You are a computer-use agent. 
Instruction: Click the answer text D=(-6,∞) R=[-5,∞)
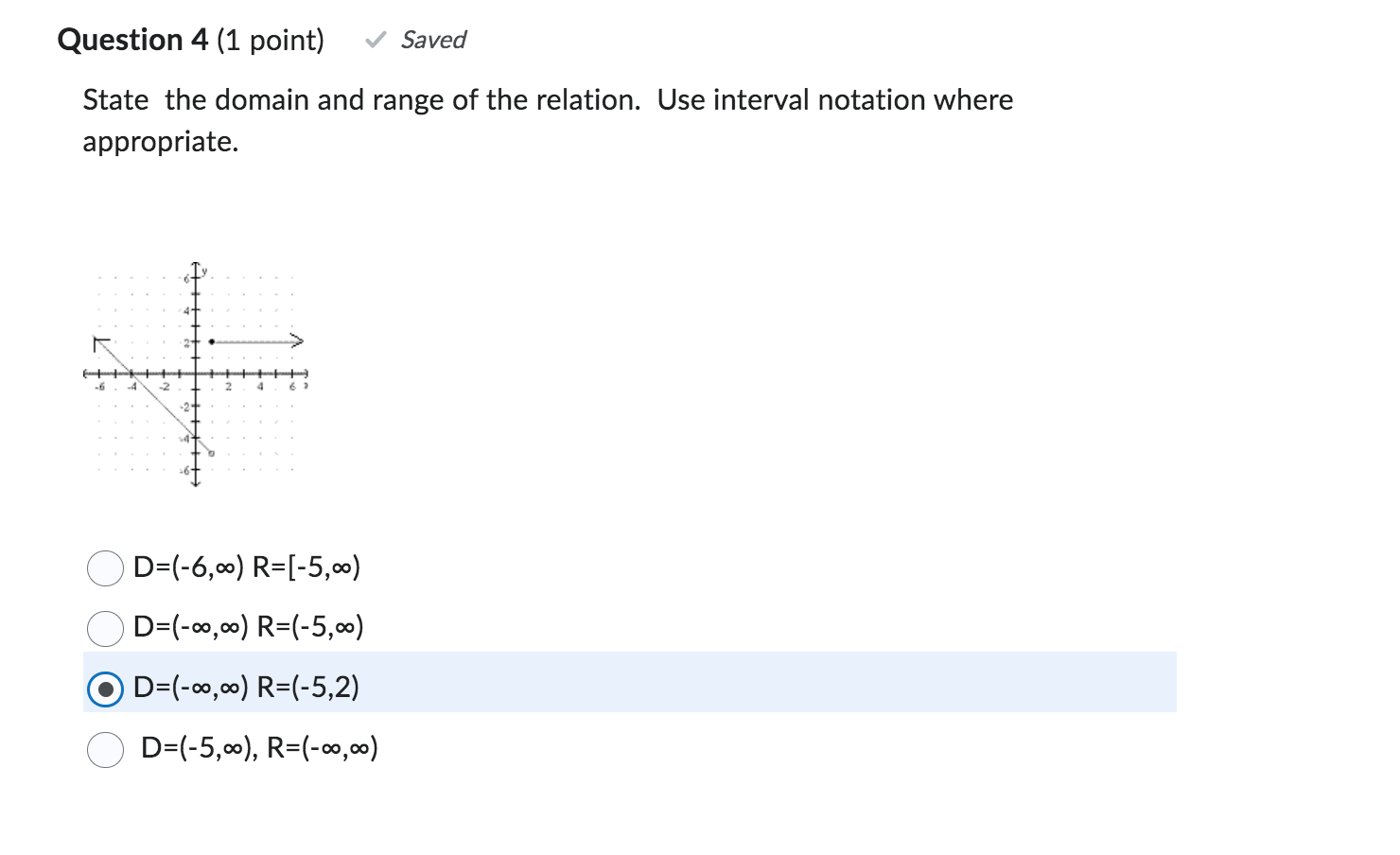pos(248,568)
